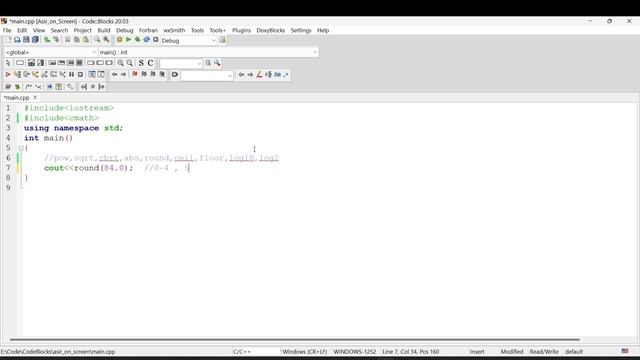Click the flag icon in the status bar

point(625,351)
